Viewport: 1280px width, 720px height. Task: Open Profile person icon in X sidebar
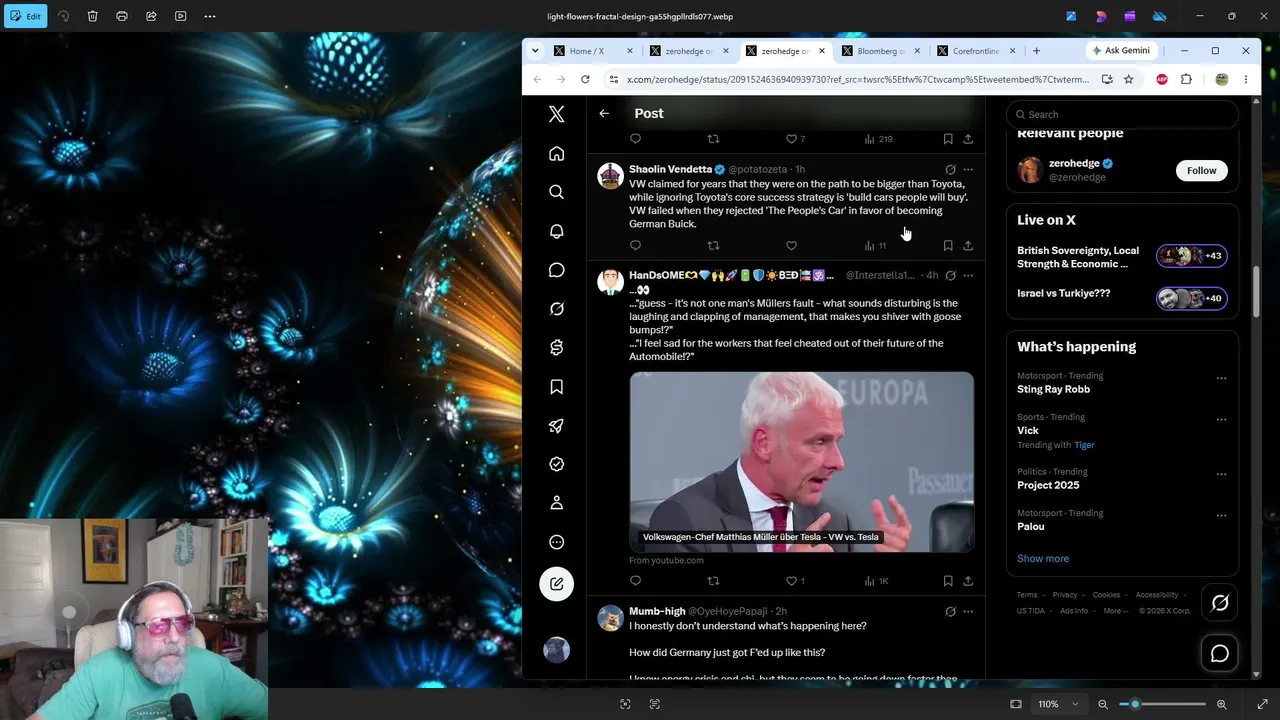coord(557,503)
